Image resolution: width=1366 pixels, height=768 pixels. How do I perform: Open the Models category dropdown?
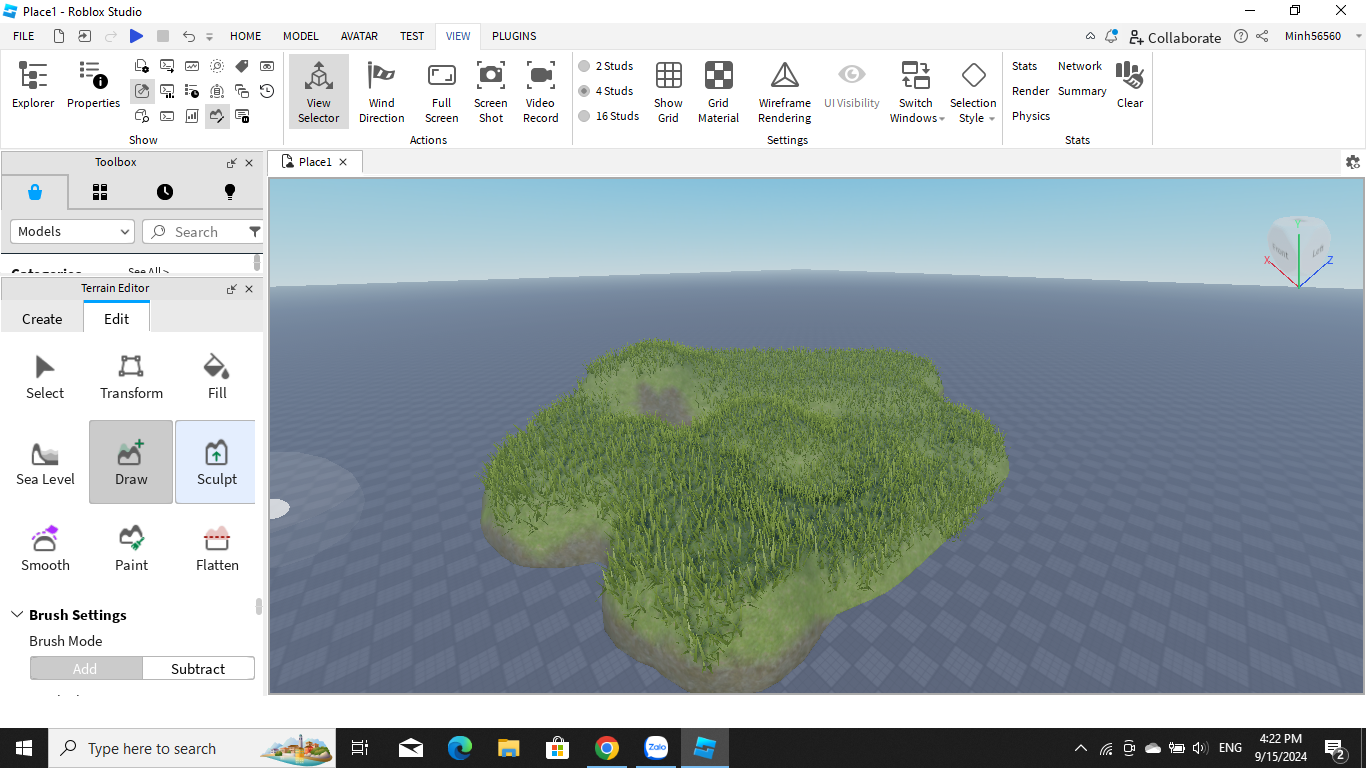(x=72, y=231)
